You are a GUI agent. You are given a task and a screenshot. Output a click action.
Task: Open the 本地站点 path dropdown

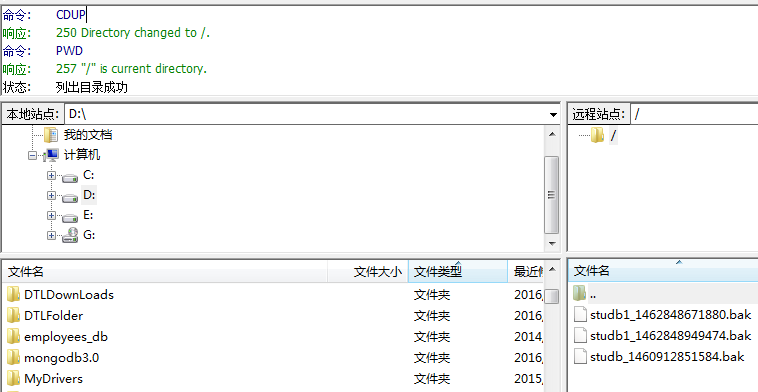tap(553, 115)
